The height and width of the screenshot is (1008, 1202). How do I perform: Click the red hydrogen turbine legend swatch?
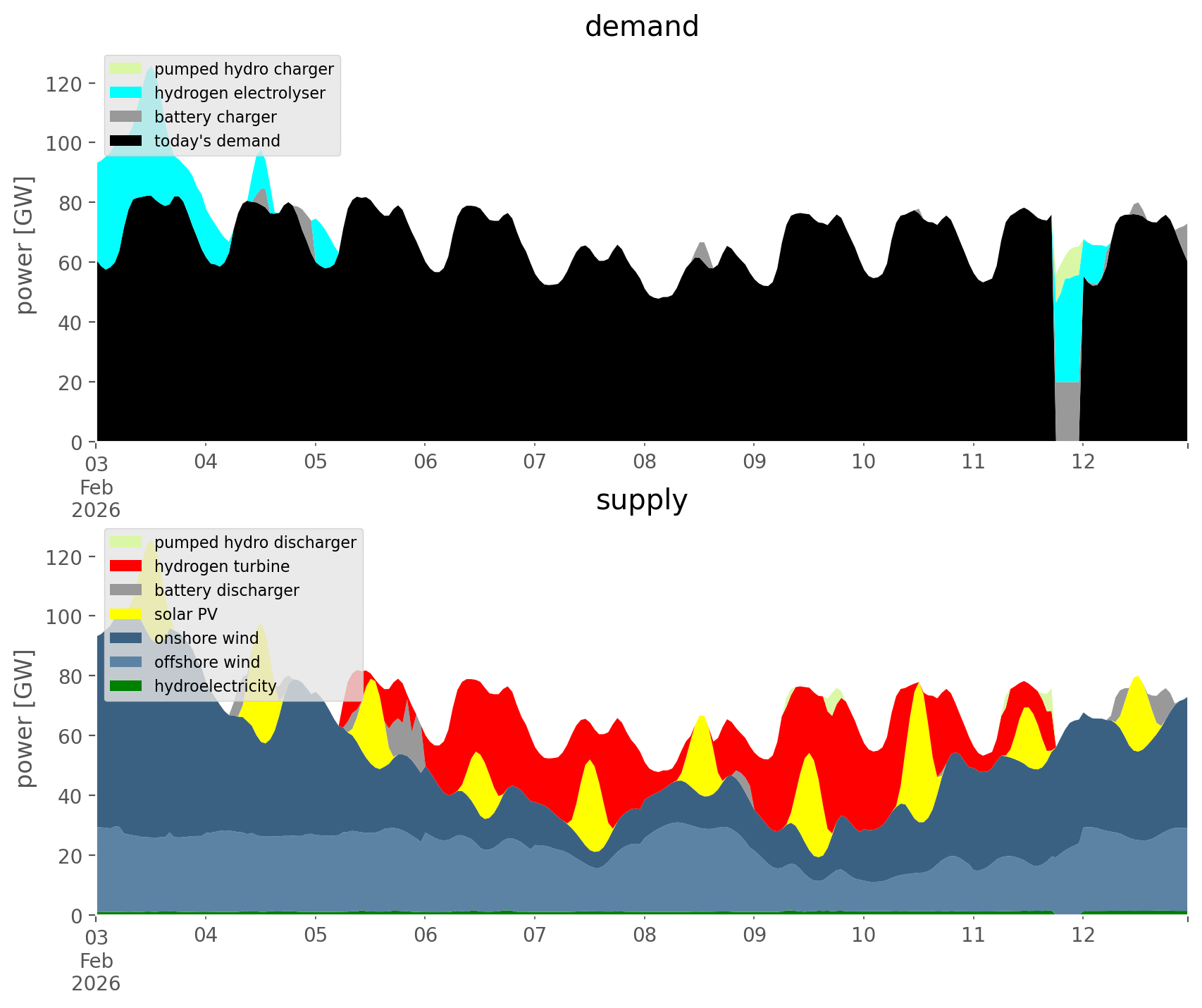(x=126, y=566)
